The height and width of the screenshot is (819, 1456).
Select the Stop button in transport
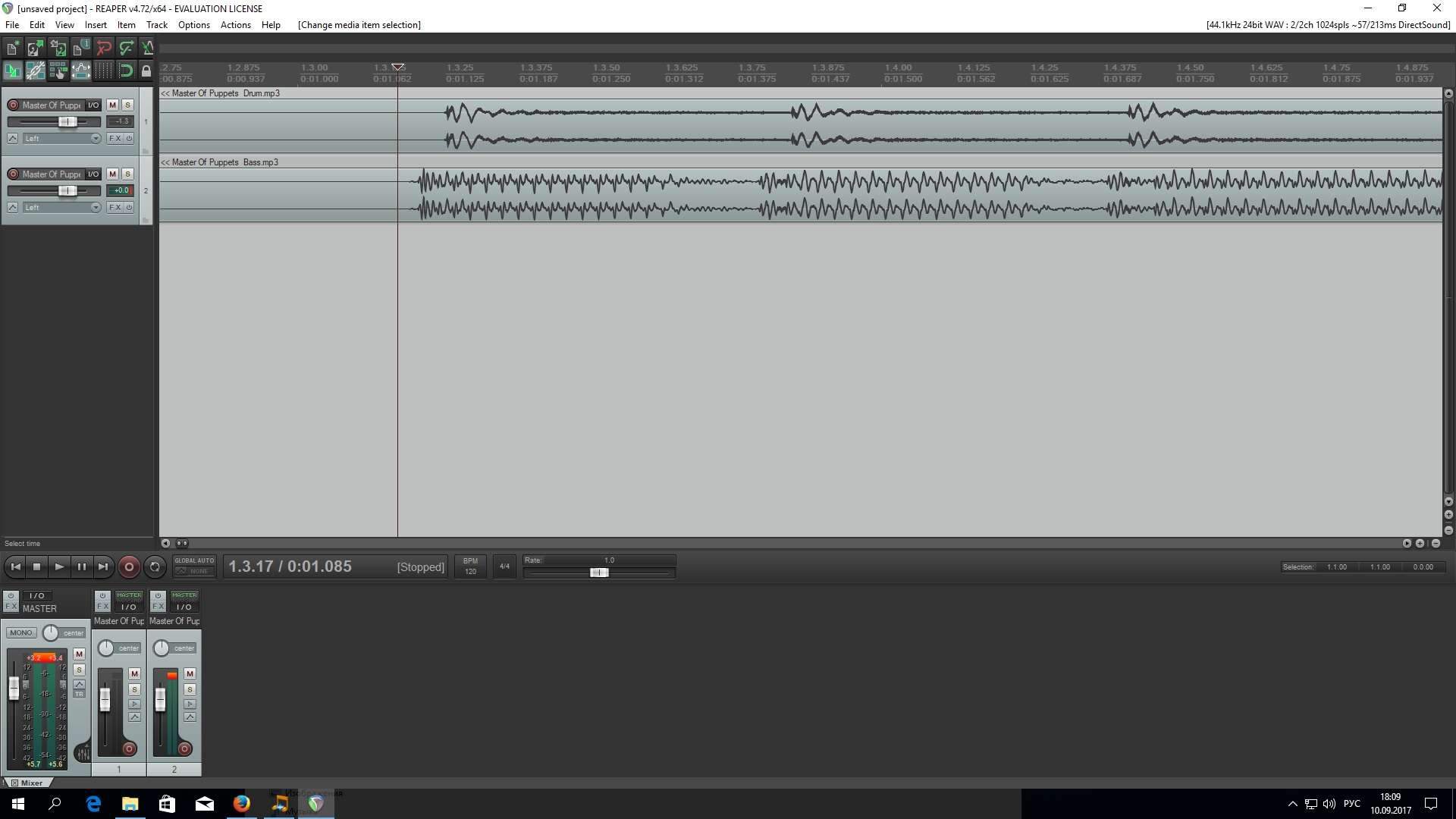point(36,567)
